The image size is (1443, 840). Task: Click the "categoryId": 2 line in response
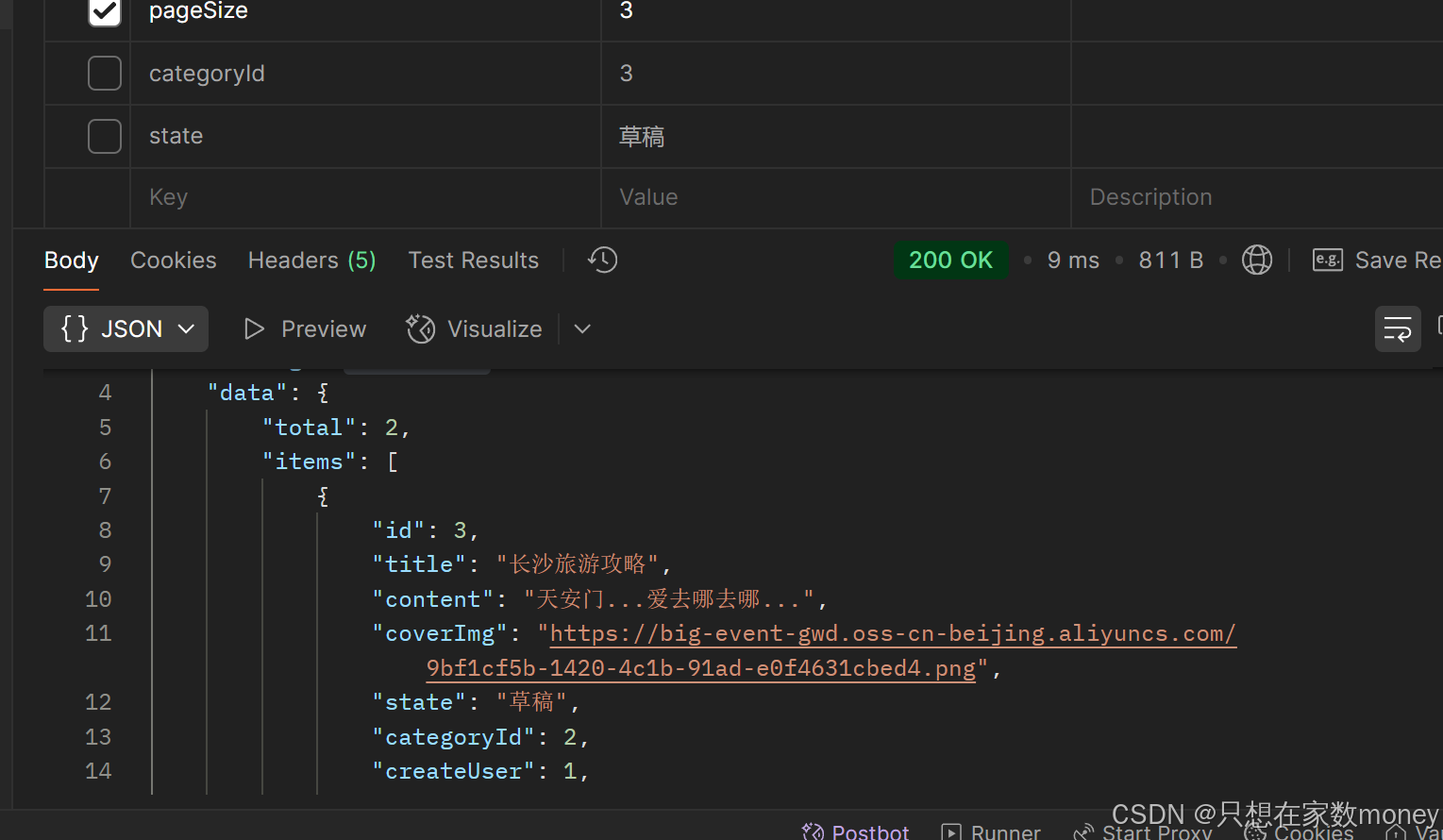480,737
